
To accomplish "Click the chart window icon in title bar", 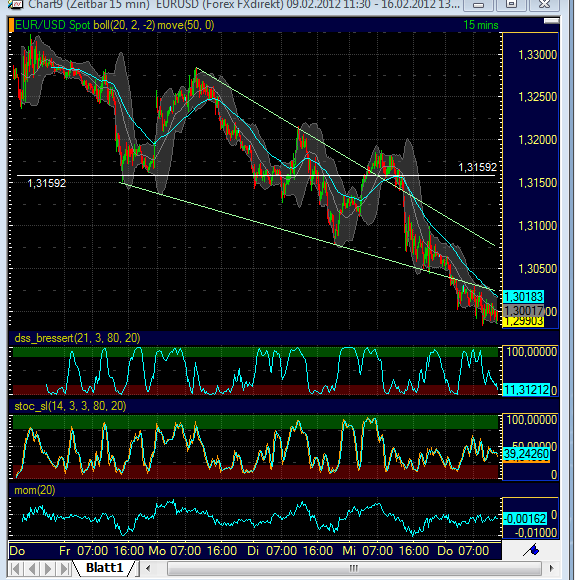I will pos(17,4).
